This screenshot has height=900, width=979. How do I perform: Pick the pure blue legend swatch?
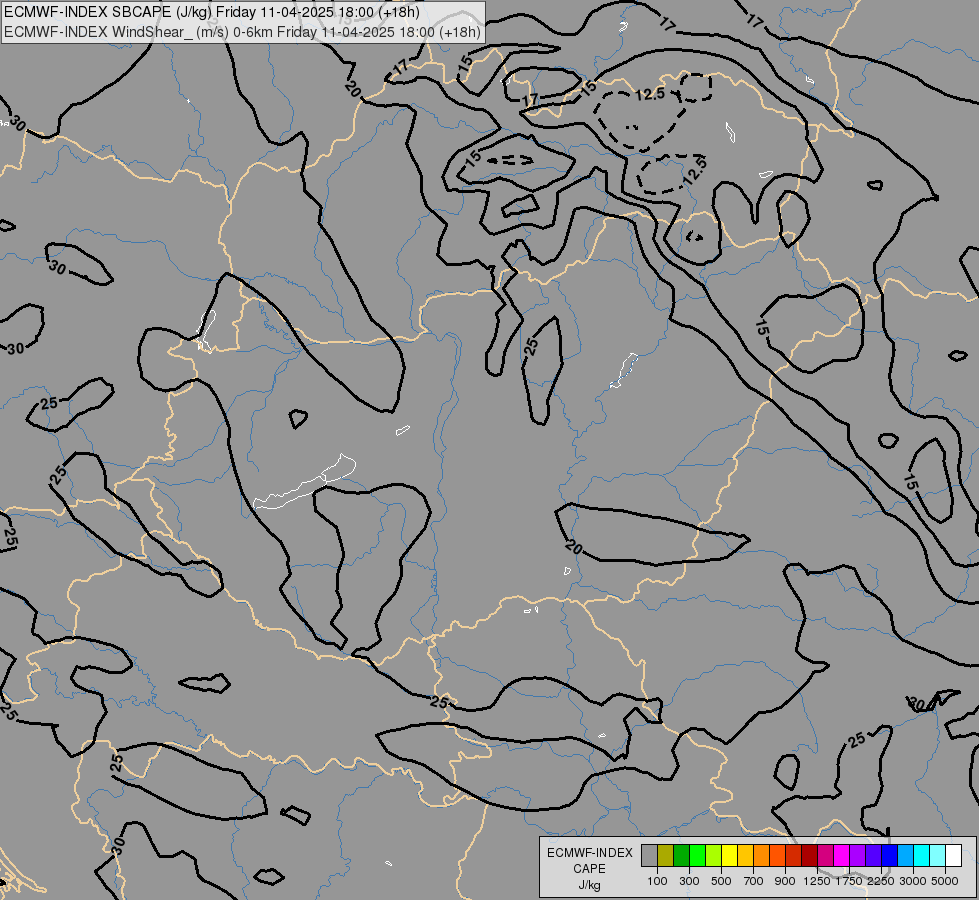[x=890, y=856]
